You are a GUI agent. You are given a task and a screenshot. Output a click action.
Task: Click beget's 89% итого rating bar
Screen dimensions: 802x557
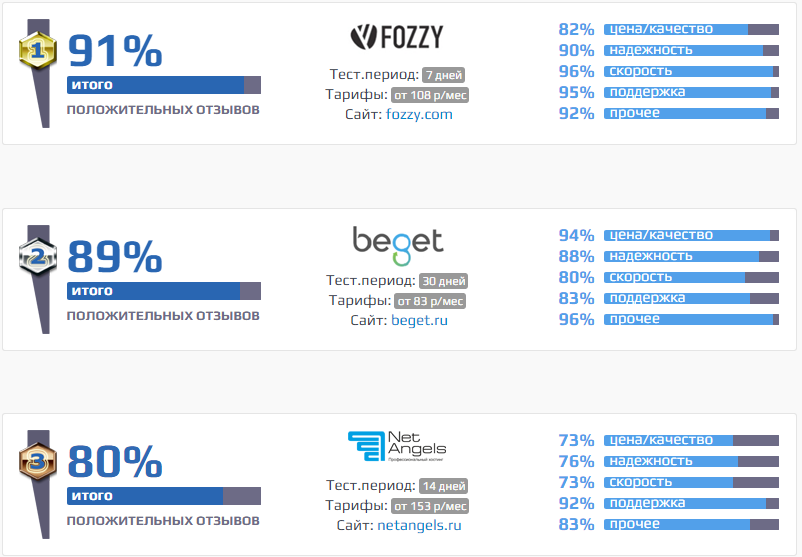click(164, 291)
